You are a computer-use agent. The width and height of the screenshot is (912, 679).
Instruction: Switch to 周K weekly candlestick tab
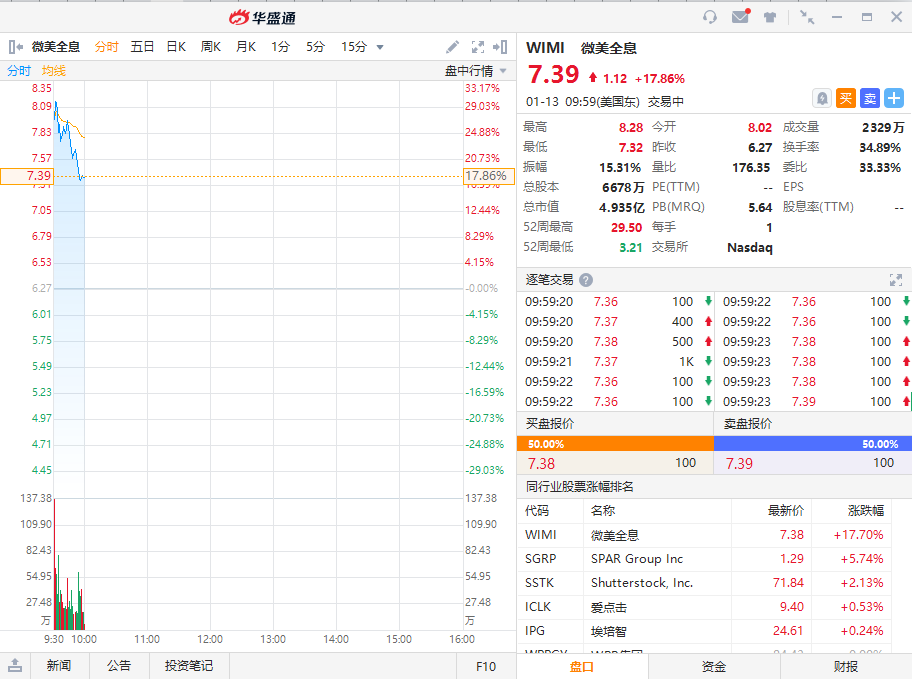(211, 47)
